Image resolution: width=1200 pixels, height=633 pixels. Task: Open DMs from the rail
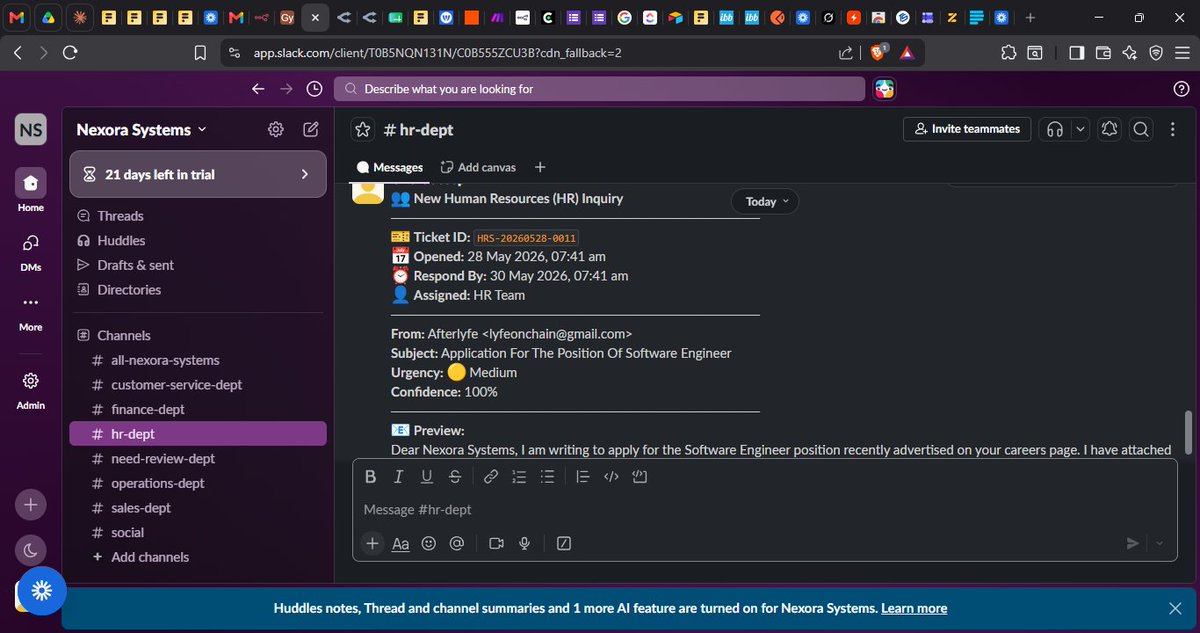(30, 250)
